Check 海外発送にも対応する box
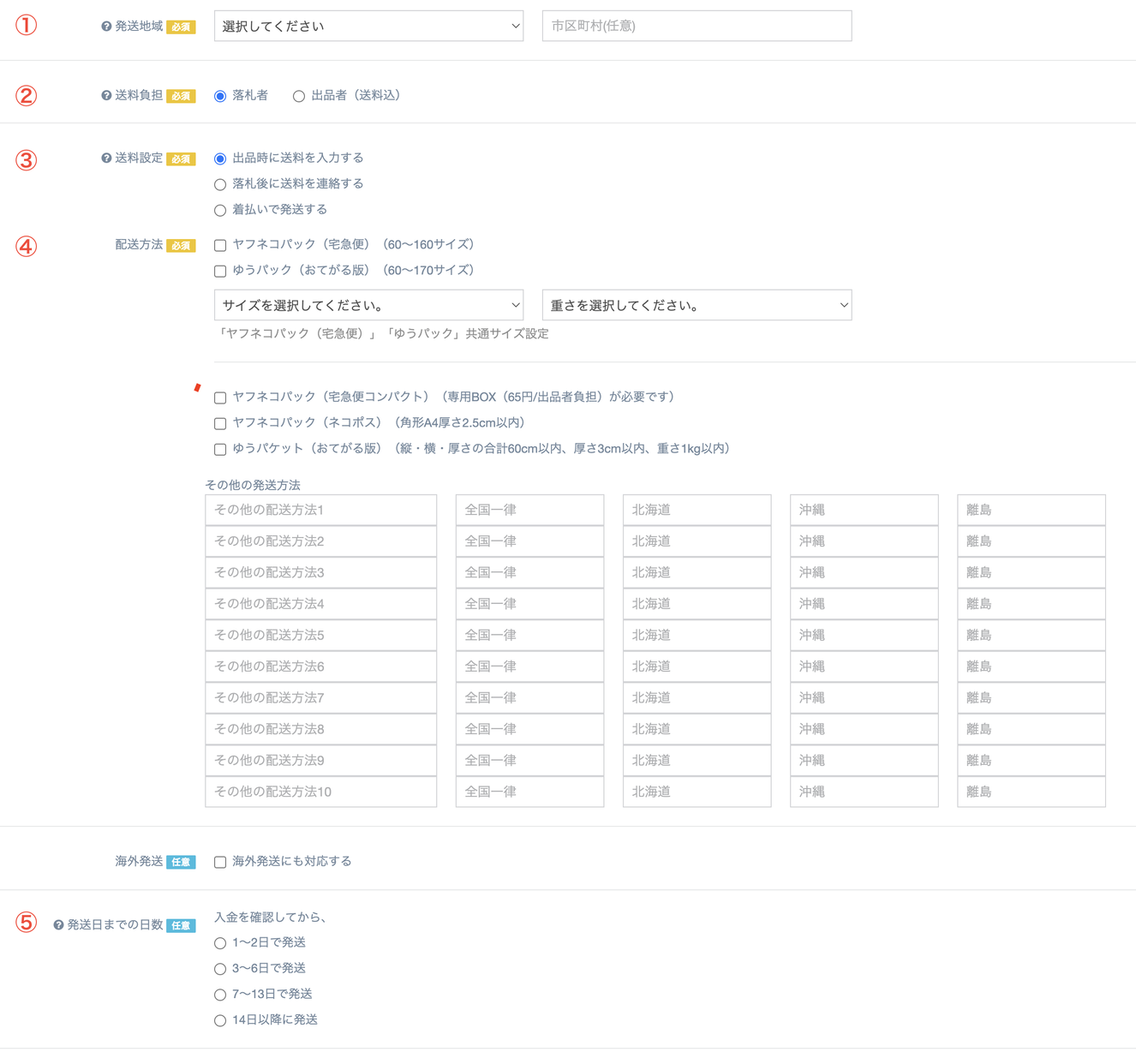 [x=220, y=862]
